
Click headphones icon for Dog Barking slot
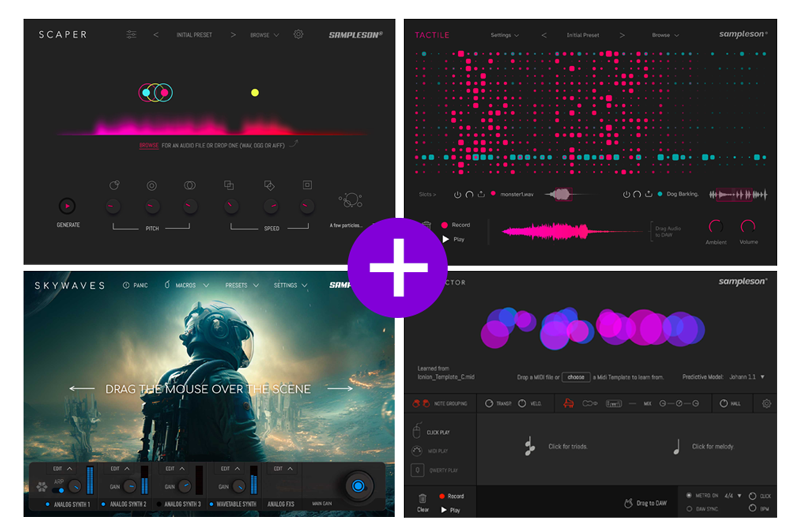tap(637, 194)
